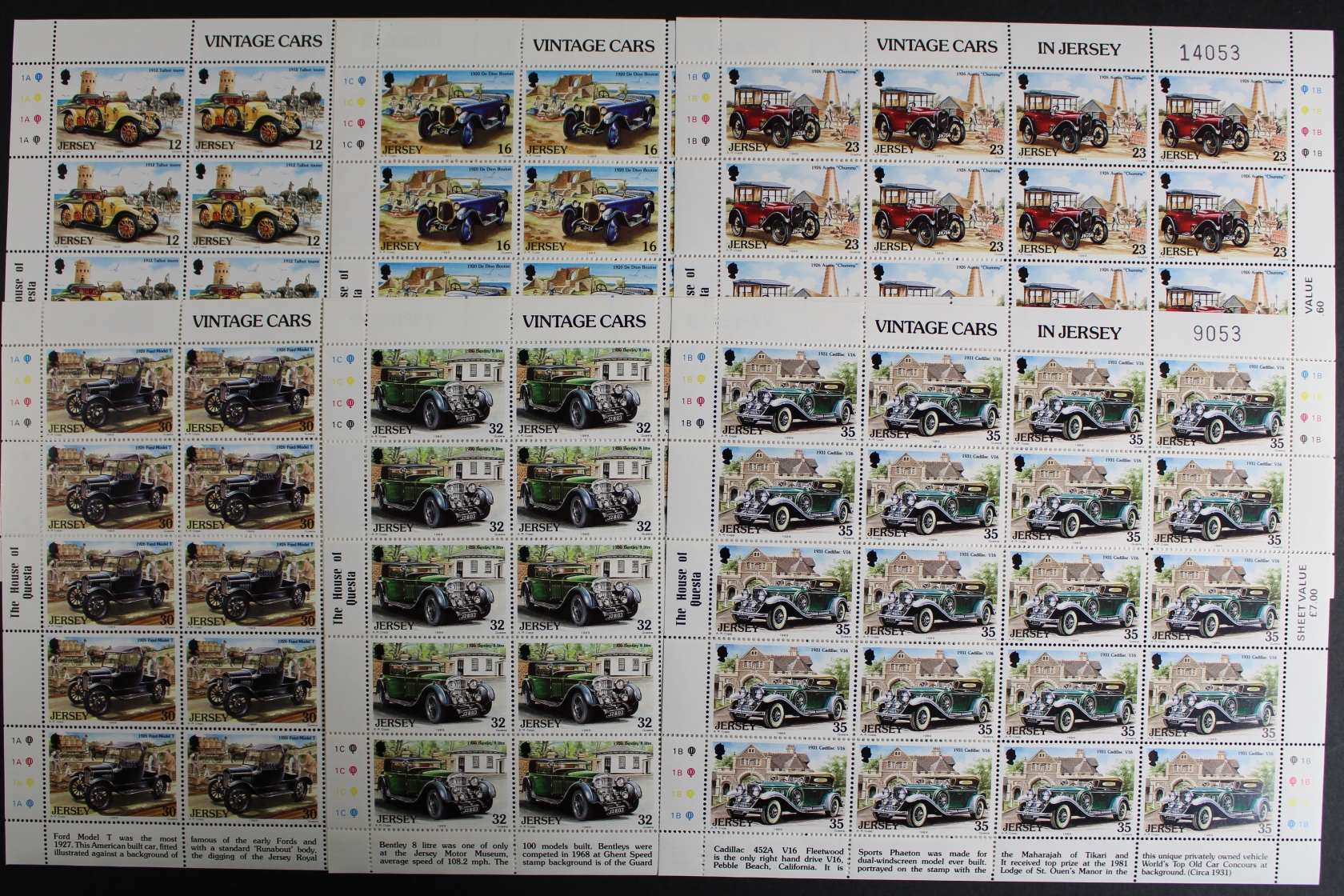1344x896 pixels.
Task: Select the magenta 1C balloon mark on De Dion Bouton sheet
Action: tap(362, 123)
